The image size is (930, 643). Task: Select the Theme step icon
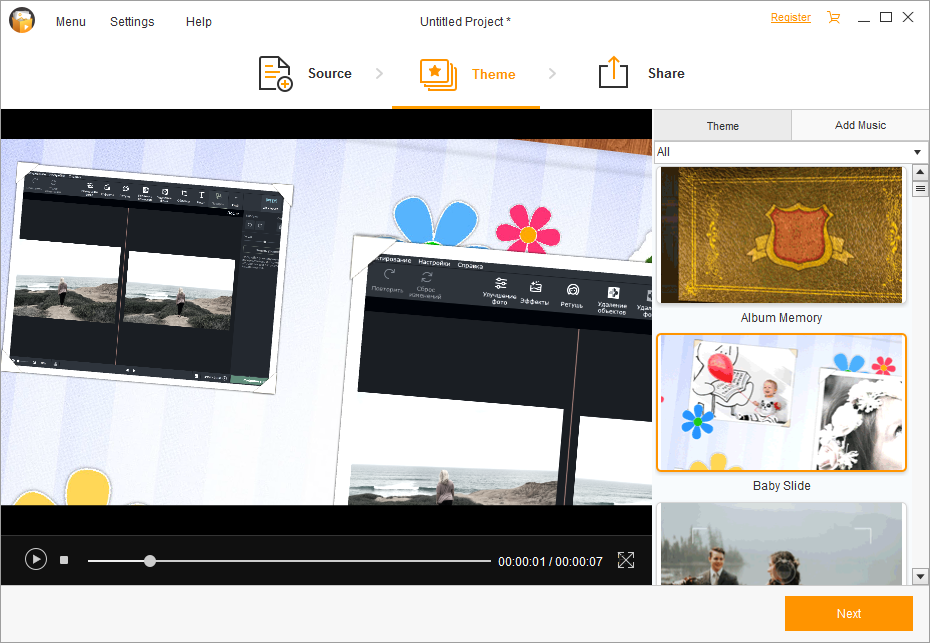tap(438, 74)
